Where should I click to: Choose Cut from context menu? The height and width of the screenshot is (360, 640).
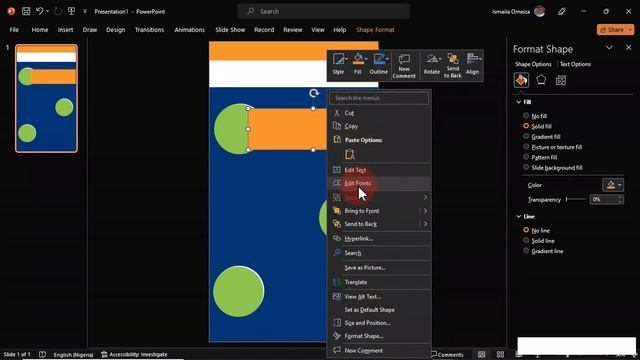[x=380, y=113]
